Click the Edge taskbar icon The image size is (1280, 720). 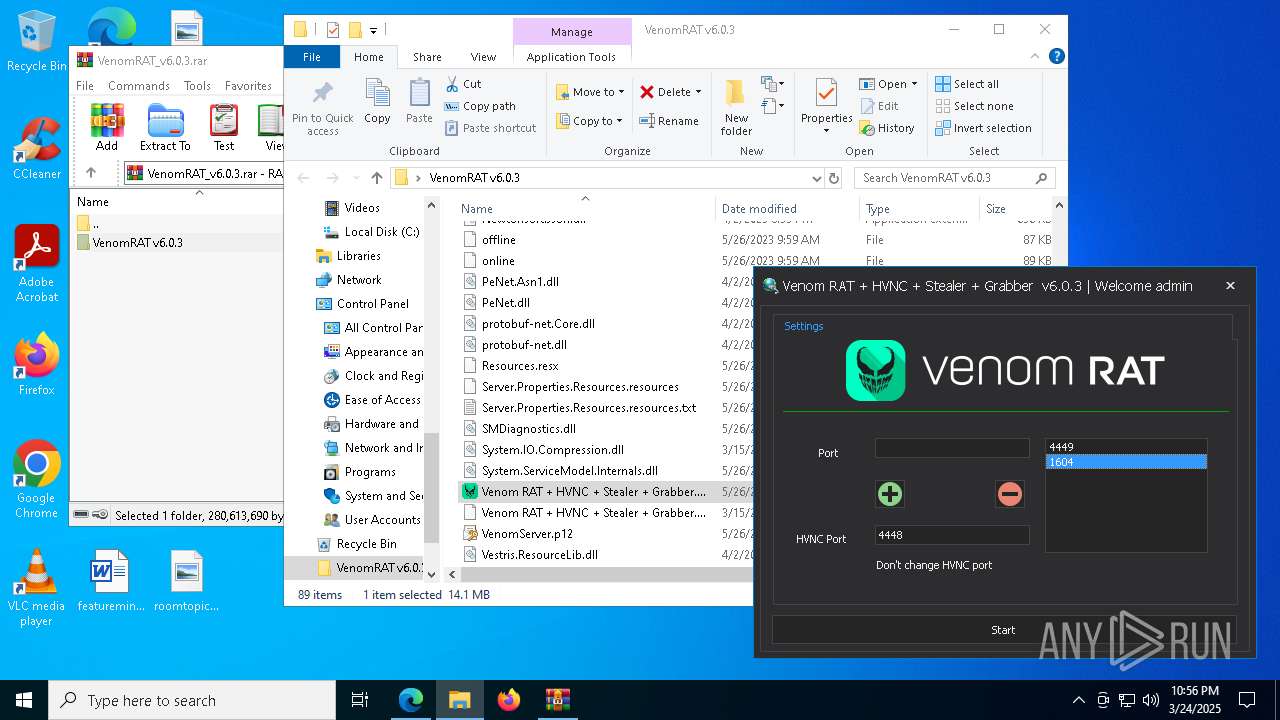click(411, 700)
